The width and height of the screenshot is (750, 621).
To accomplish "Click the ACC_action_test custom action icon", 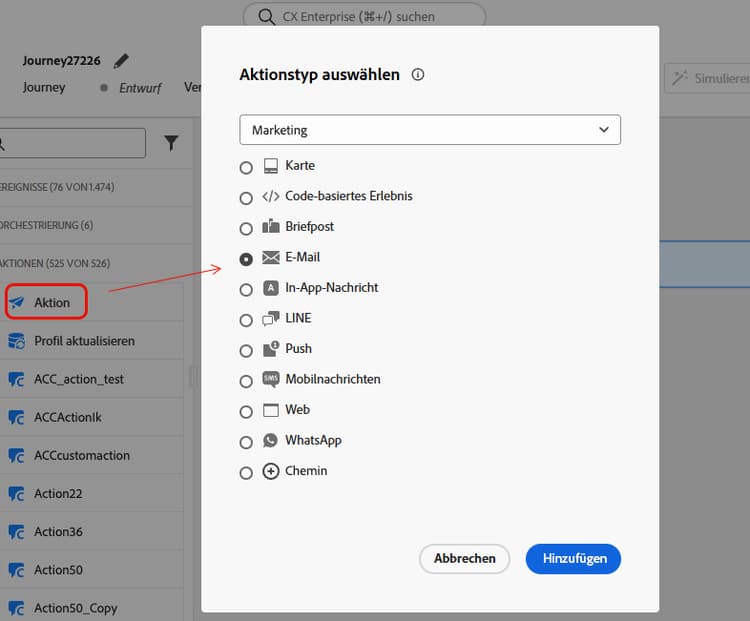I will [17, 379].
